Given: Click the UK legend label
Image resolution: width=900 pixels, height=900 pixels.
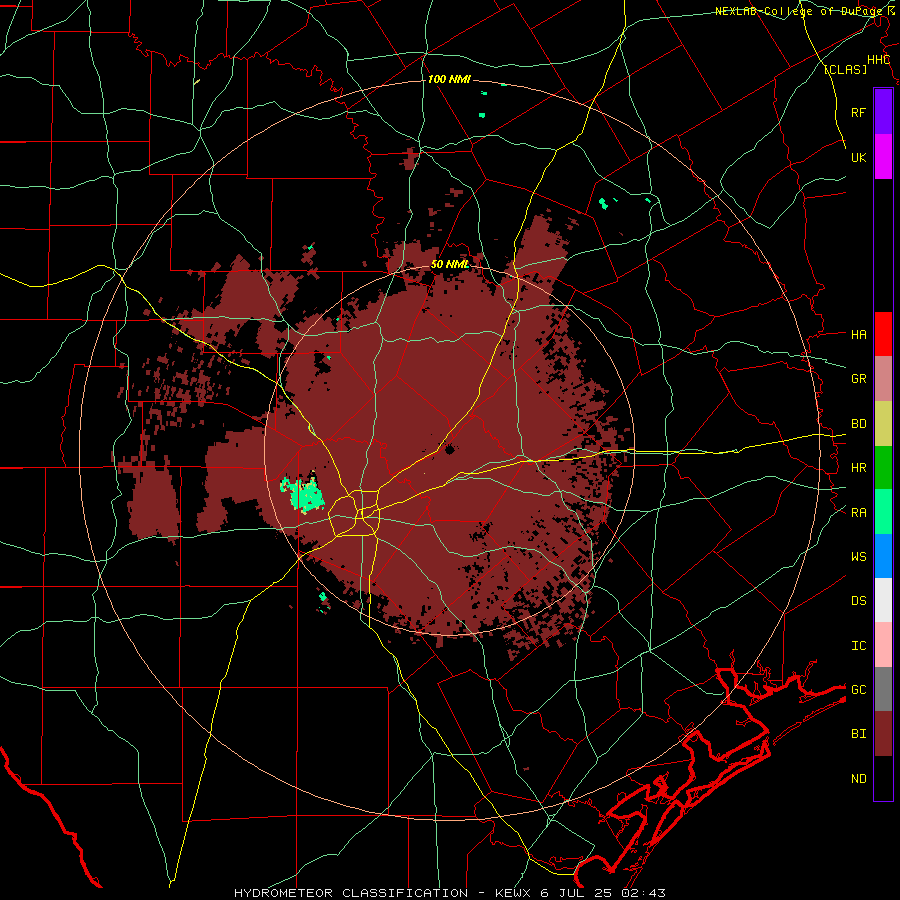Looking at the screenshot, I should coord(858,157).
